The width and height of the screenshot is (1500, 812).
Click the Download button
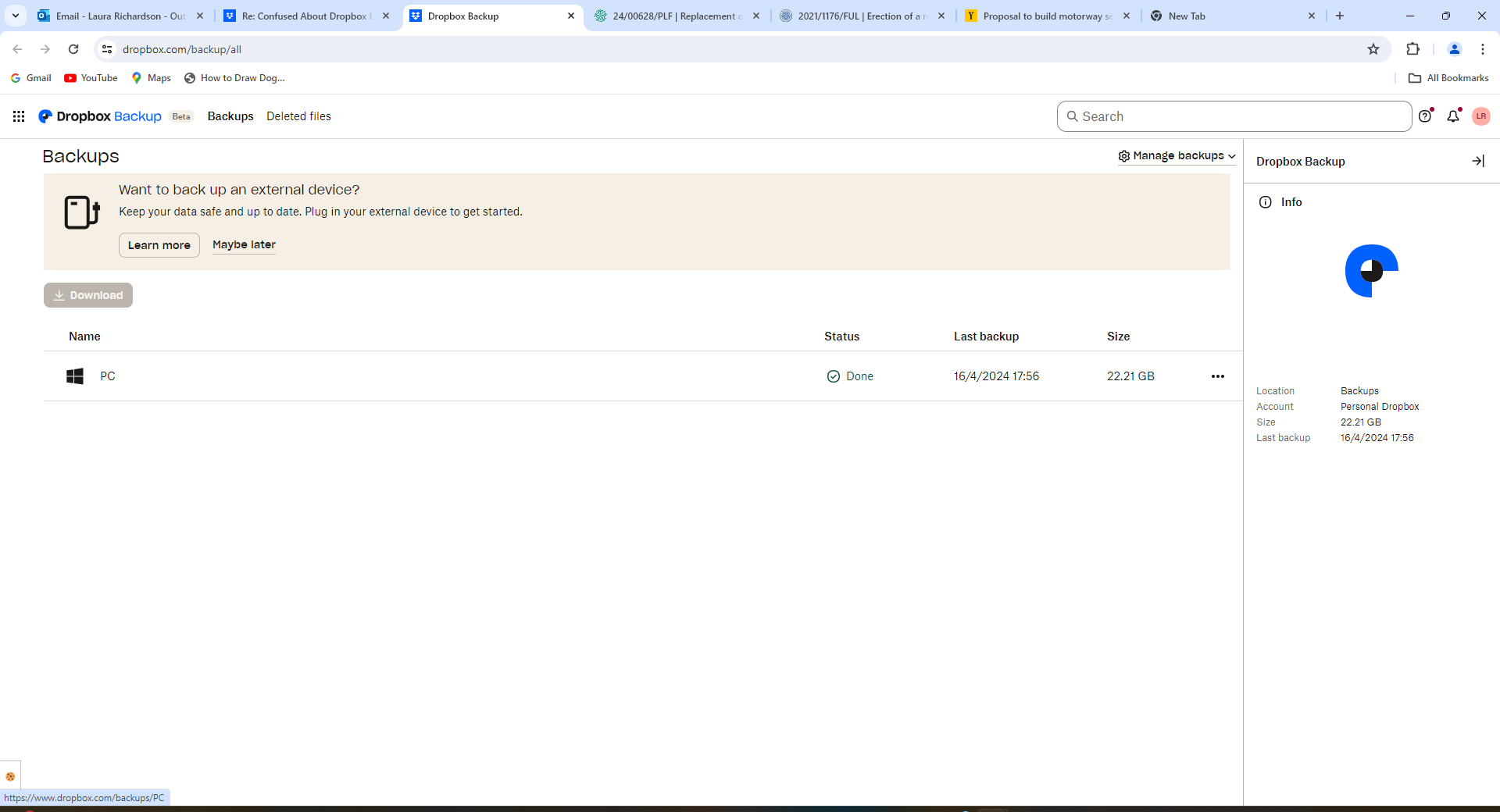click(88, 295)
